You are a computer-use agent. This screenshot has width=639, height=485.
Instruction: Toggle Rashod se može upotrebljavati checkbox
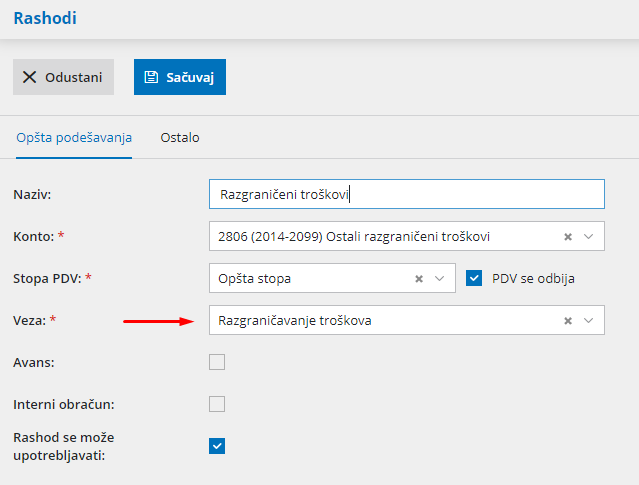[217, 446]
